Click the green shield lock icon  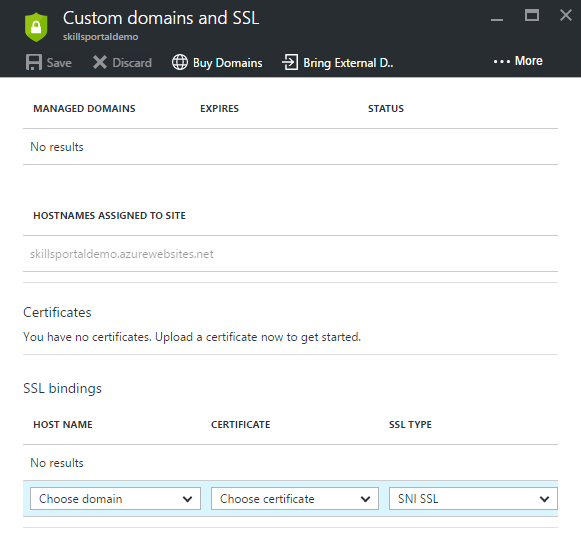click(x=36, y=27)
